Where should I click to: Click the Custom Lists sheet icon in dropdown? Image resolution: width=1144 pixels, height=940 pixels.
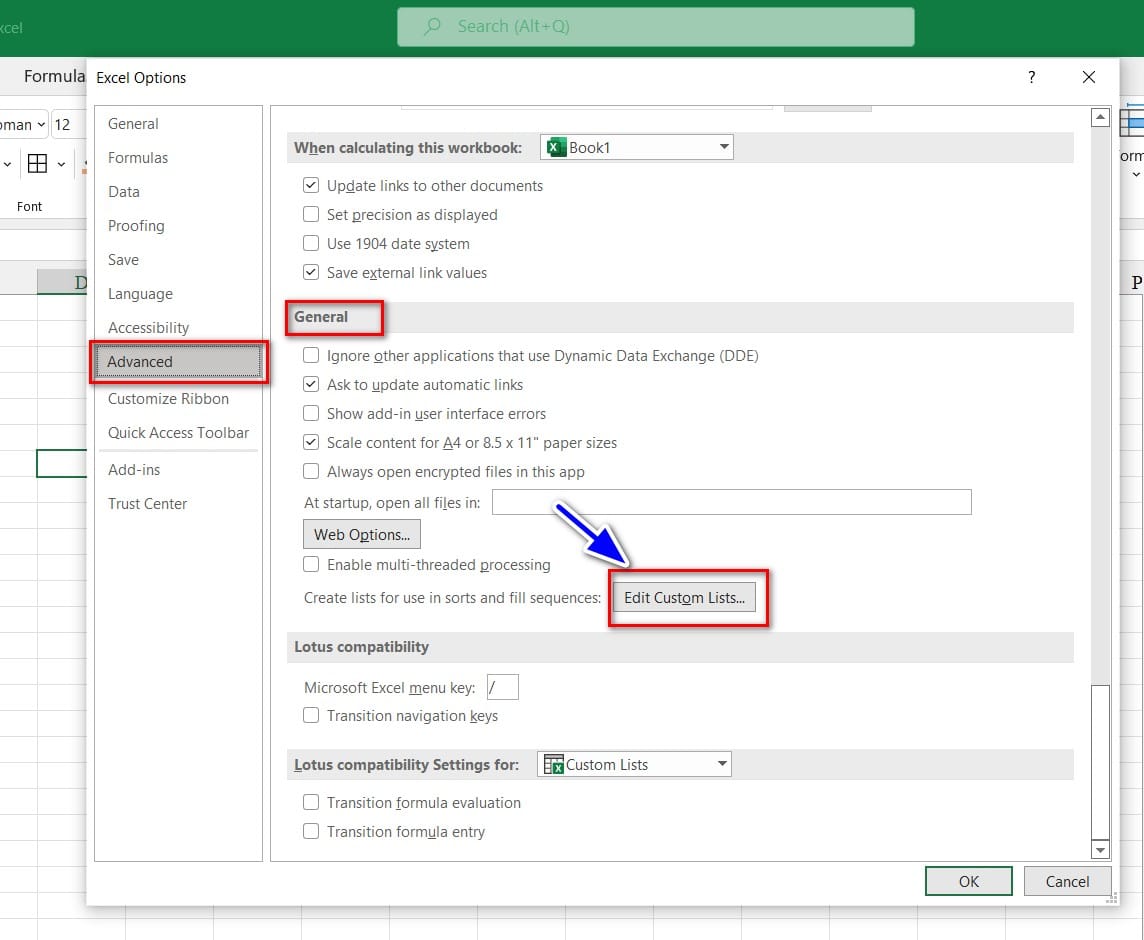pyautogui.click(x=554, y=764)
